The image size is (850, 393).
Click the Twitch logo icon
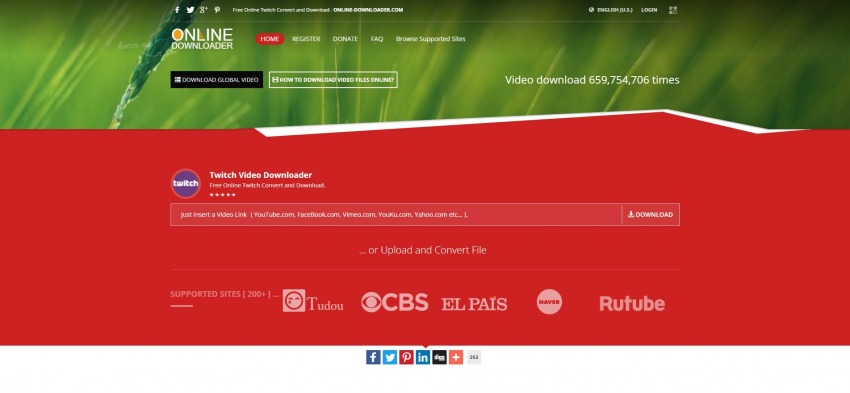click(x=186, y=184)
